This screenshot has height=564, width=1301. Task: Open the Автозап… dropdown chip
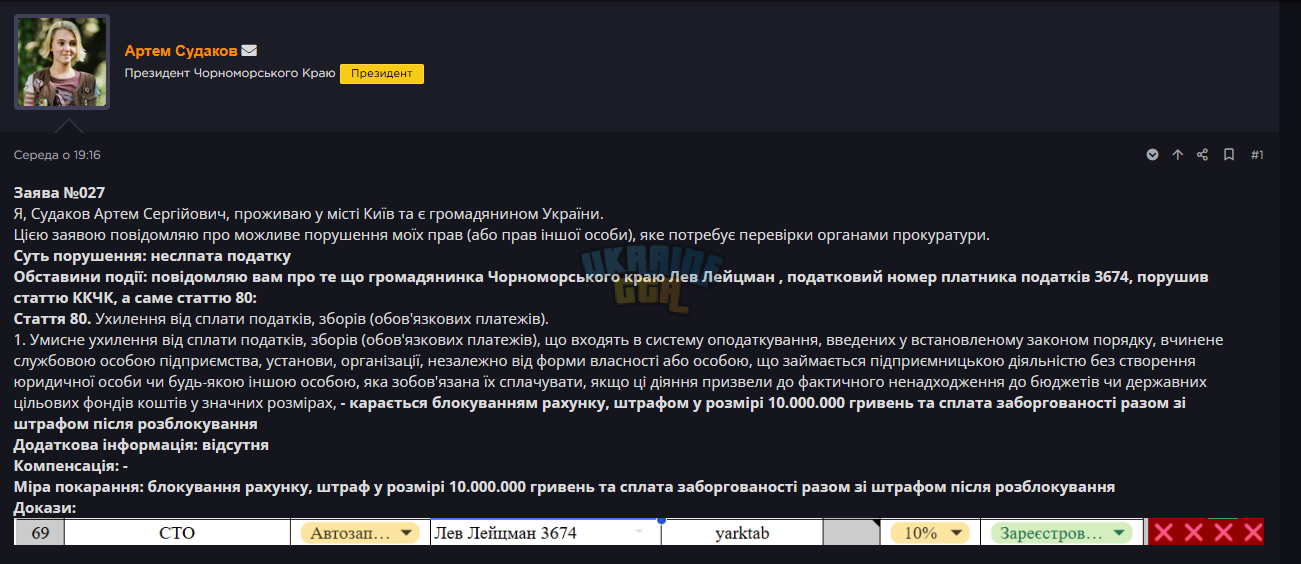[360, 533]
